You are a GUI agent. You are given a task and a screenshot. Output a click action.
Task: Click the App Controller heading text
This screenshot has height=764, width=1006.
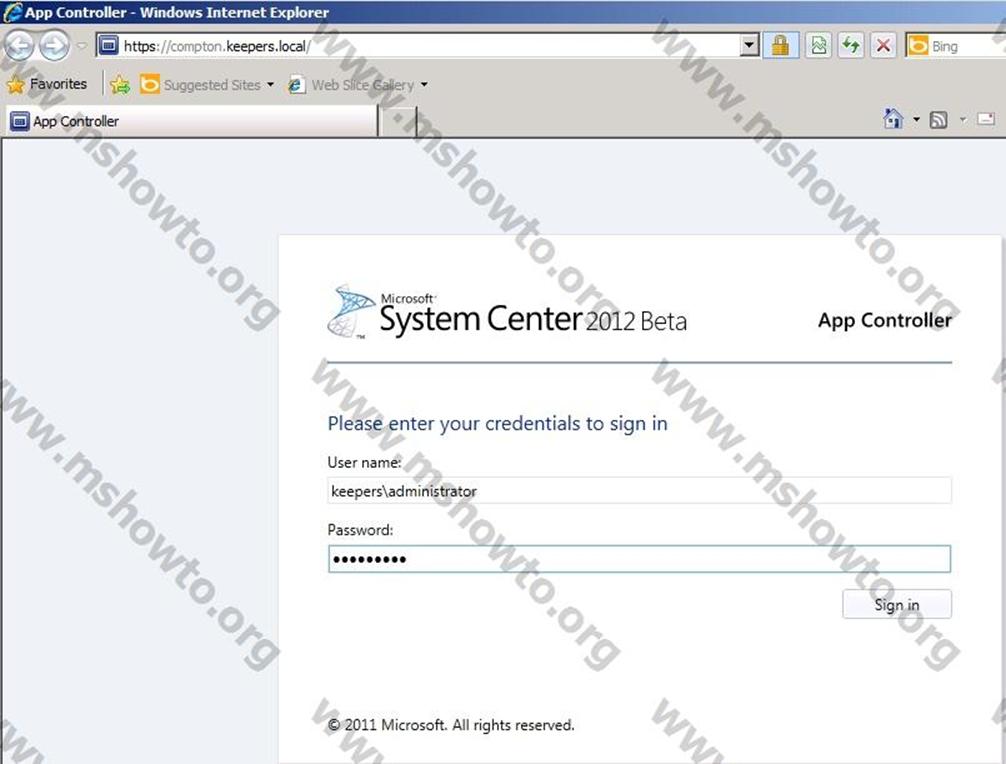(x=885, y=320)
